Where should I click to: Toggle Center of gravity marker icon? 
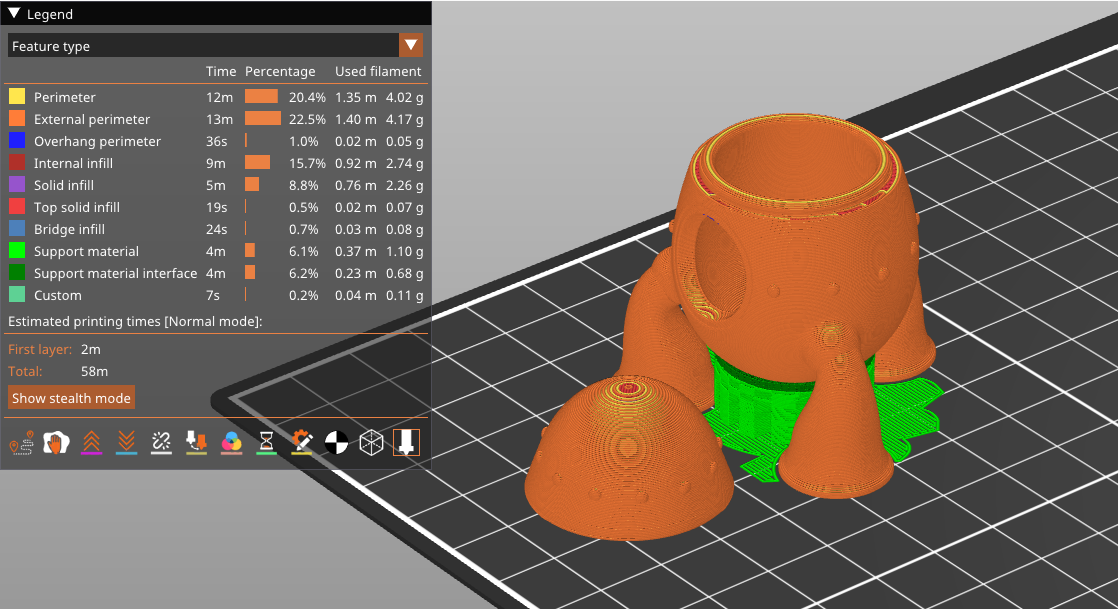[336, 443]
